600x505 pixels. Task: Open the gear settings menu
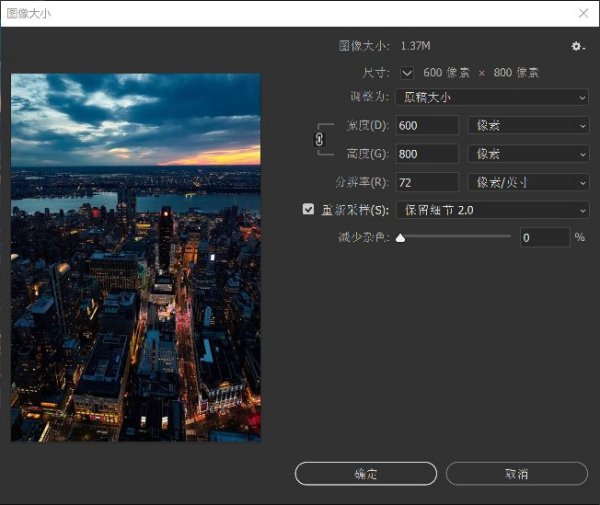click(x=578, y=46)
